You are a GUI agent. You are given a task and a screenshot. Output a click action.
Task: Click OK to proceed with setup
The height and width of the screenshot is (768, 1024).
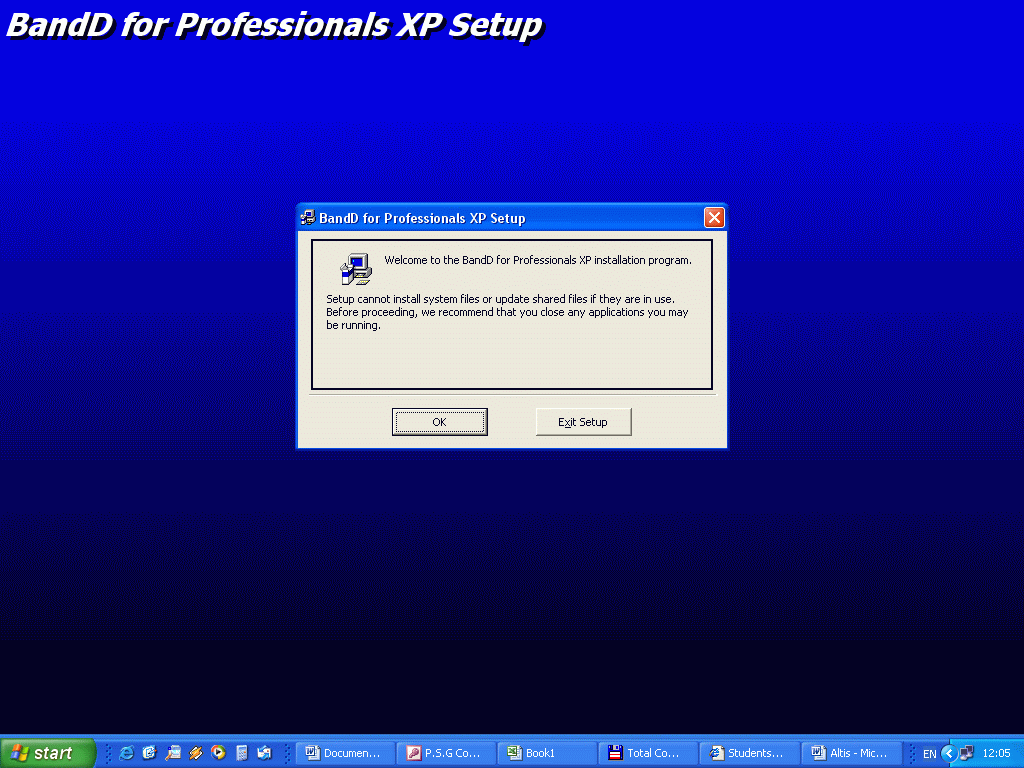(x=440, y=422)
